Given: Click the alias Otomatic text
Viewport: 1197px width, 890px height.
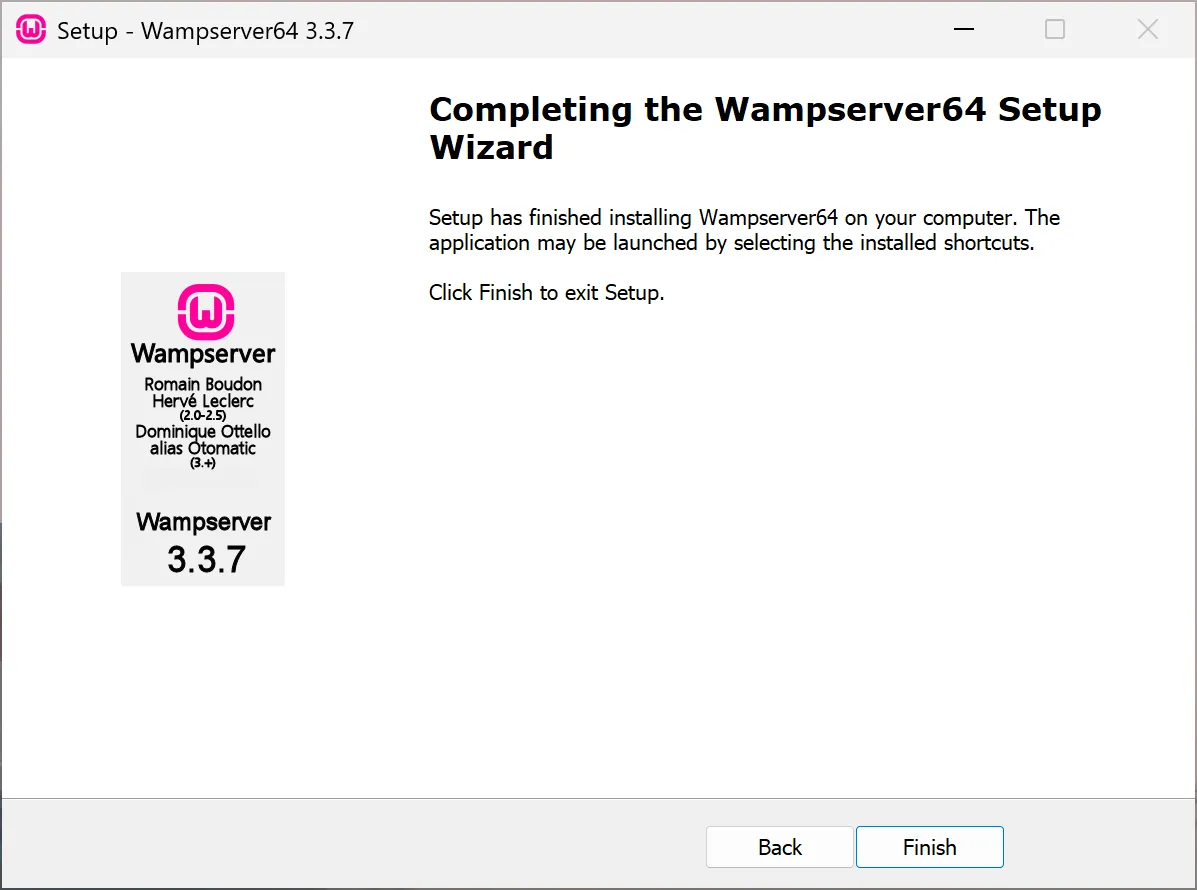Looking at the screenshot, I should [x=203, y=448].
